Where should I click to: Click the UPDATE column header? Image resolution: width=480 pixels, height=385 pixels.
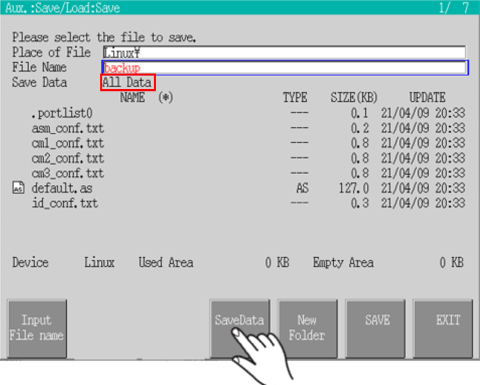(427, 98)
